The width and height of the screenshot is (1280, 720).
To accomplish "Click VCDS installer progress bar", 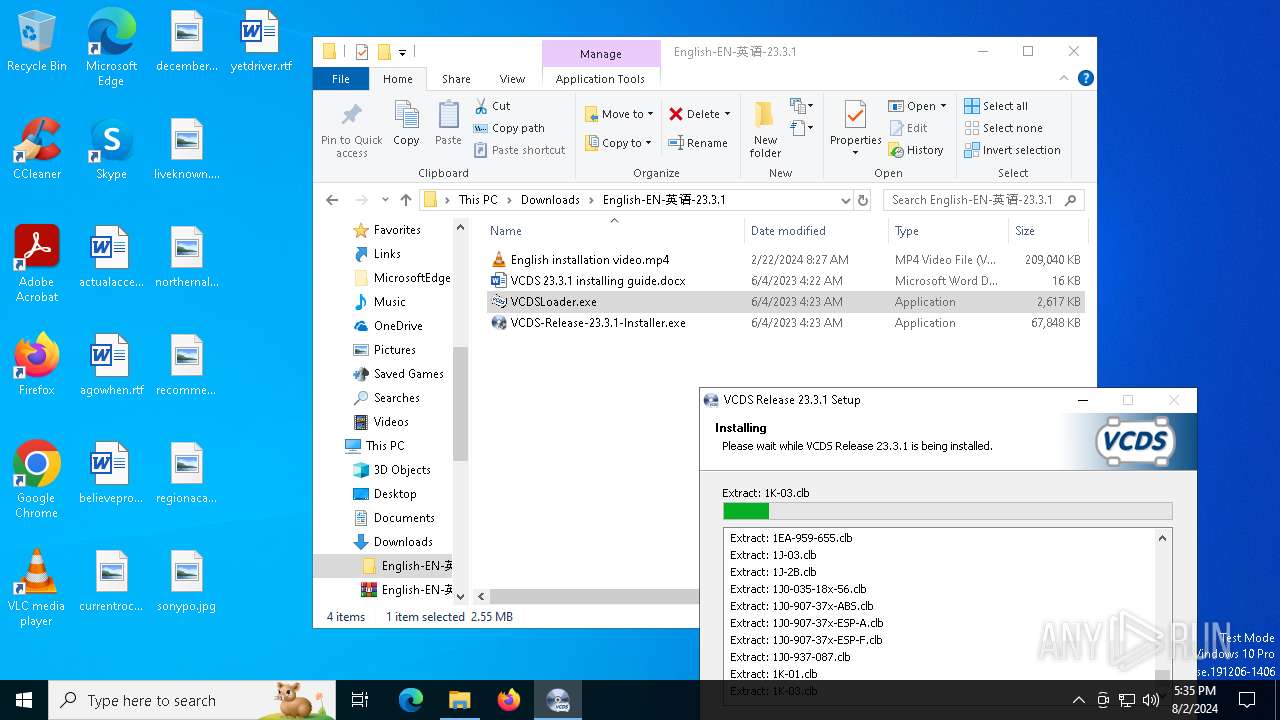I will click(947, 511).
